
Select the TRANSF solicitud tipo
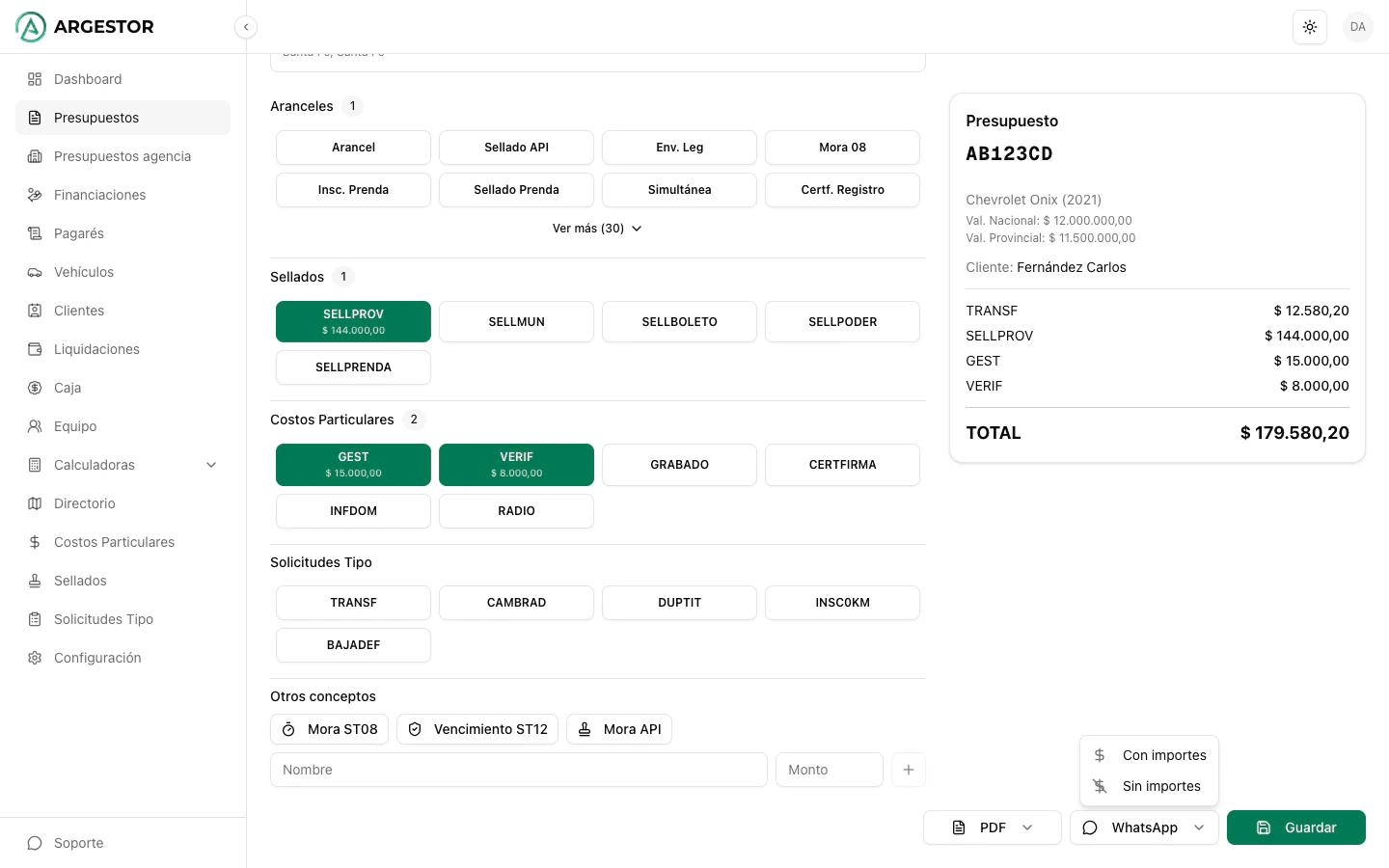tap(353, 603)
